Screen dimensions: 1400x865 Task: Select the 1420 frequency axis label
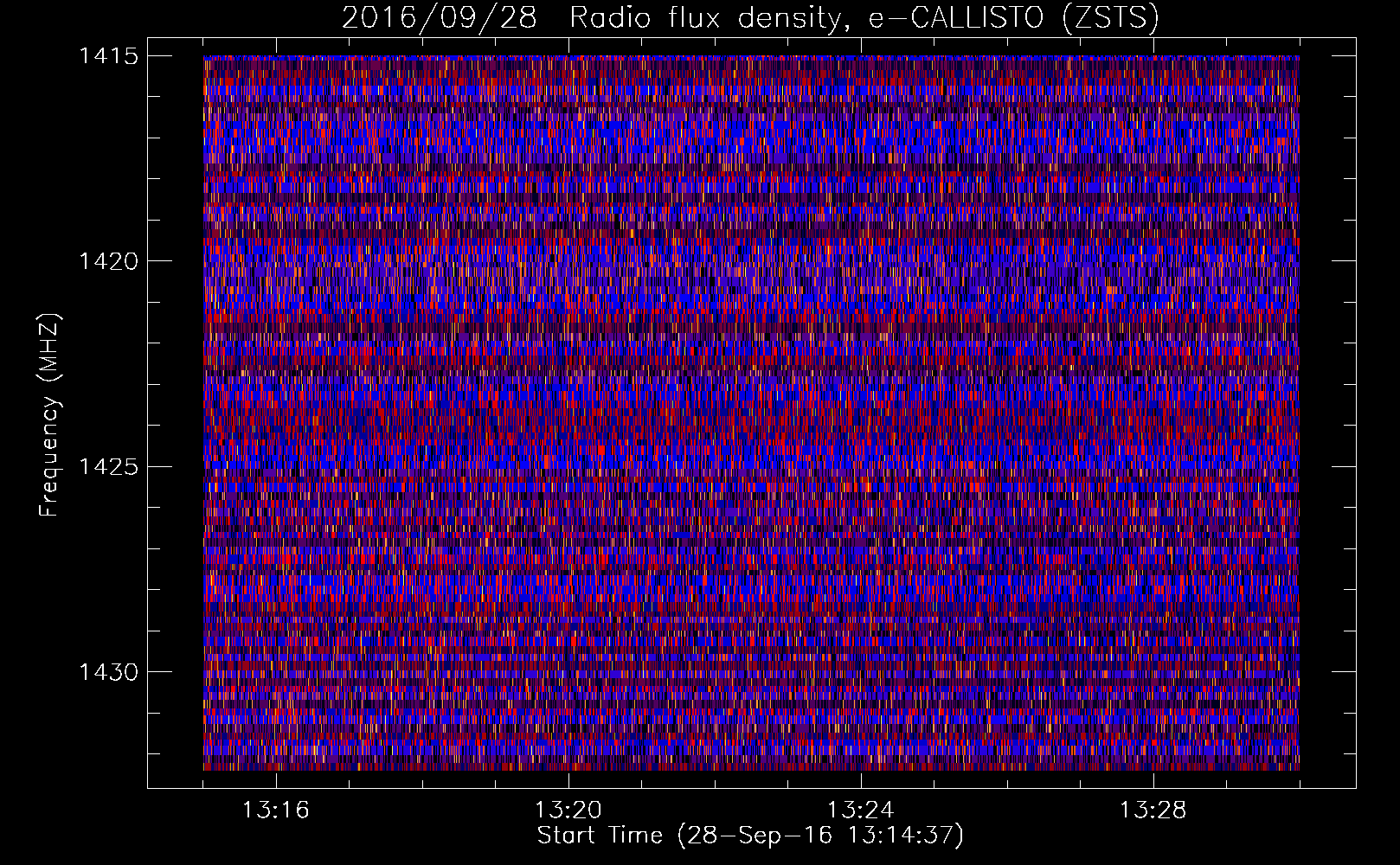(x=108, y=261)
